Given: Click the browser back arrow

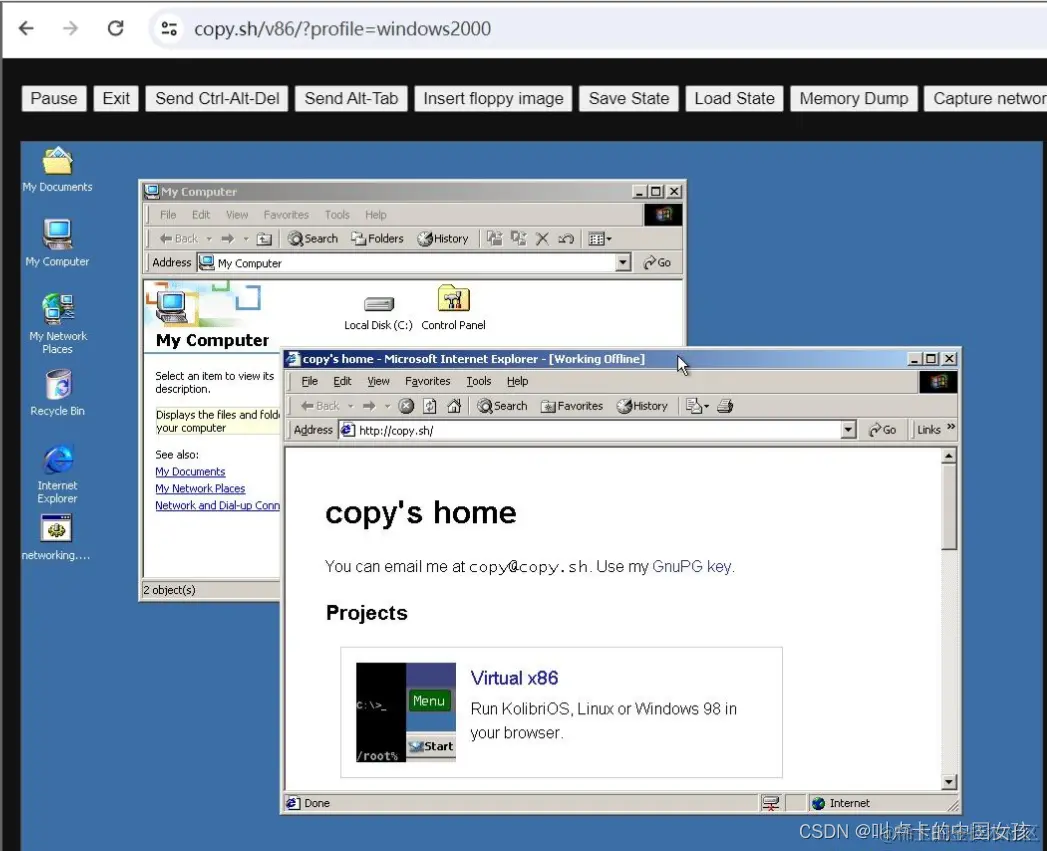Looking at the screenshot, I should click(x=26, y=28).
